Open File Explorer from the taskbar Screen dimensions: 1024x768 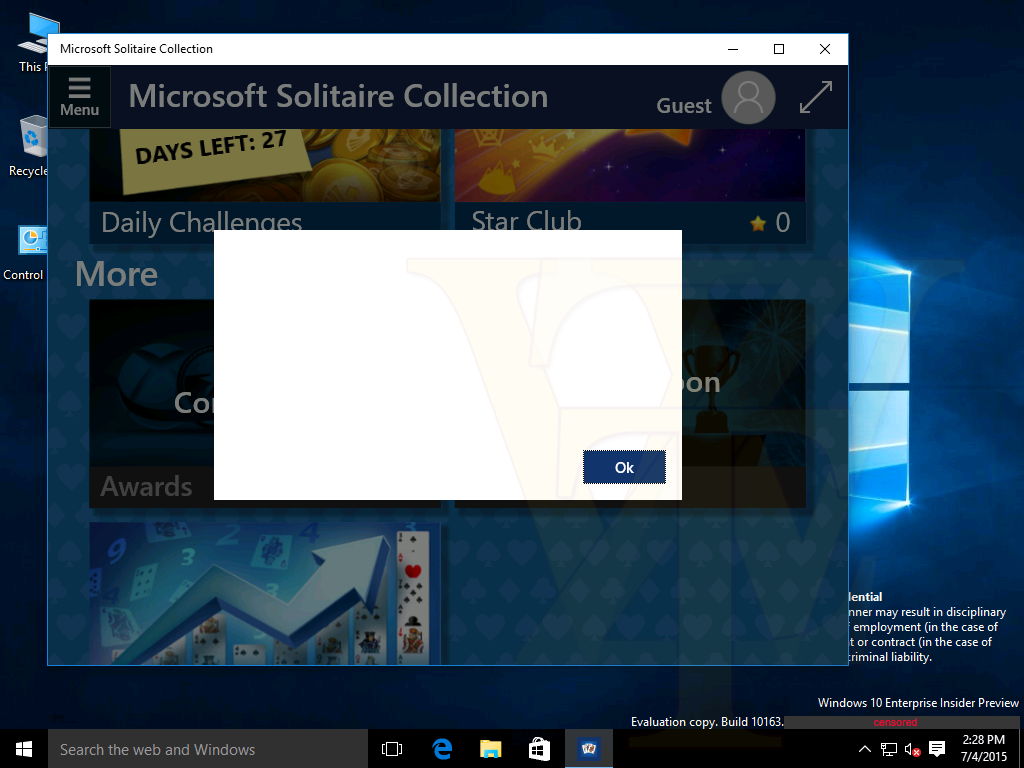click(490, 749)
